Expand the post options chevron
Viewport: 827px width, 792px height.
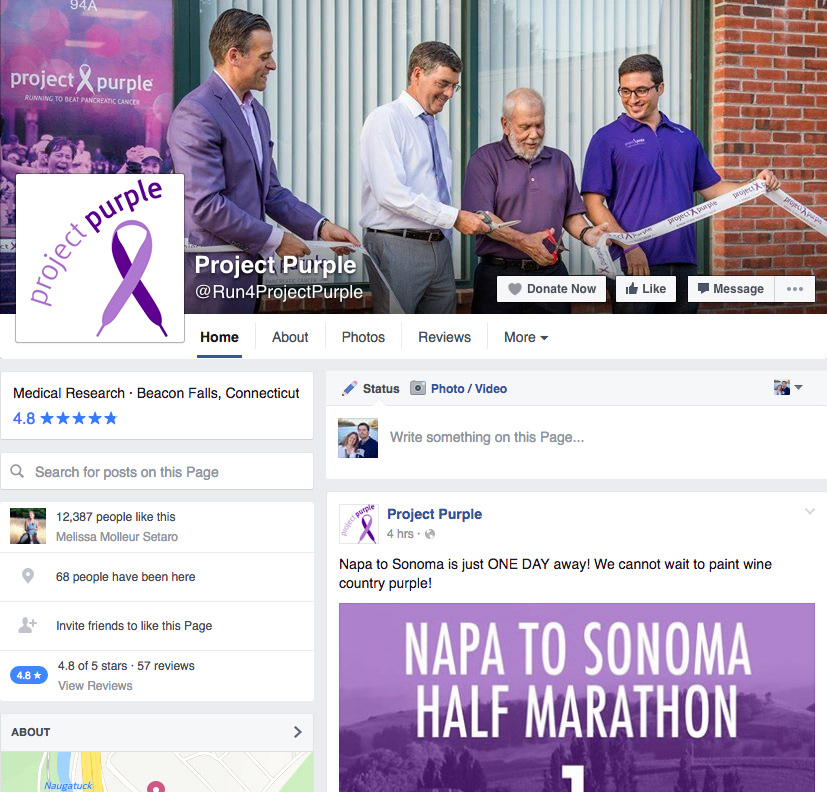pyautogui.click(x=810, y=511)
